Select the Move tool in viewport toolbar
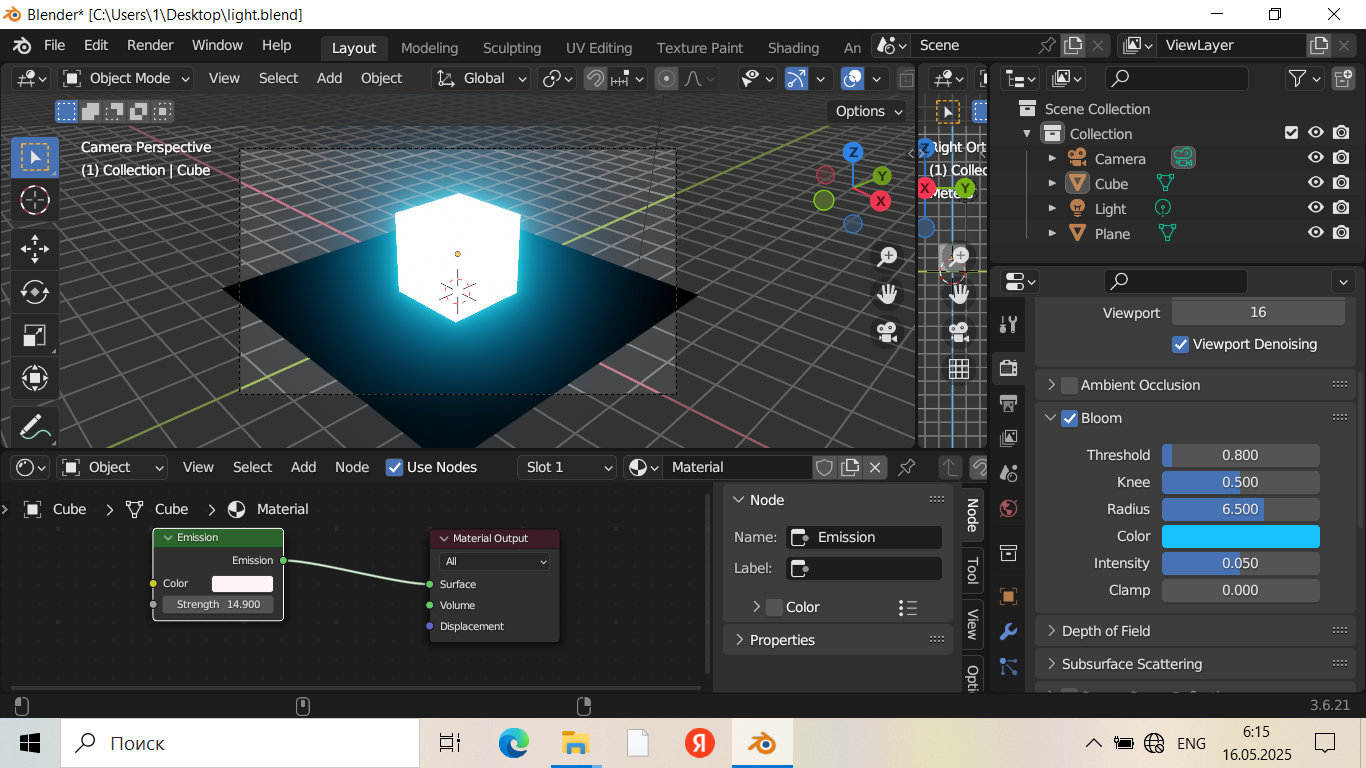Image resolution: width=1366 pixels, height=768 pixels. (x=35, y=248)
